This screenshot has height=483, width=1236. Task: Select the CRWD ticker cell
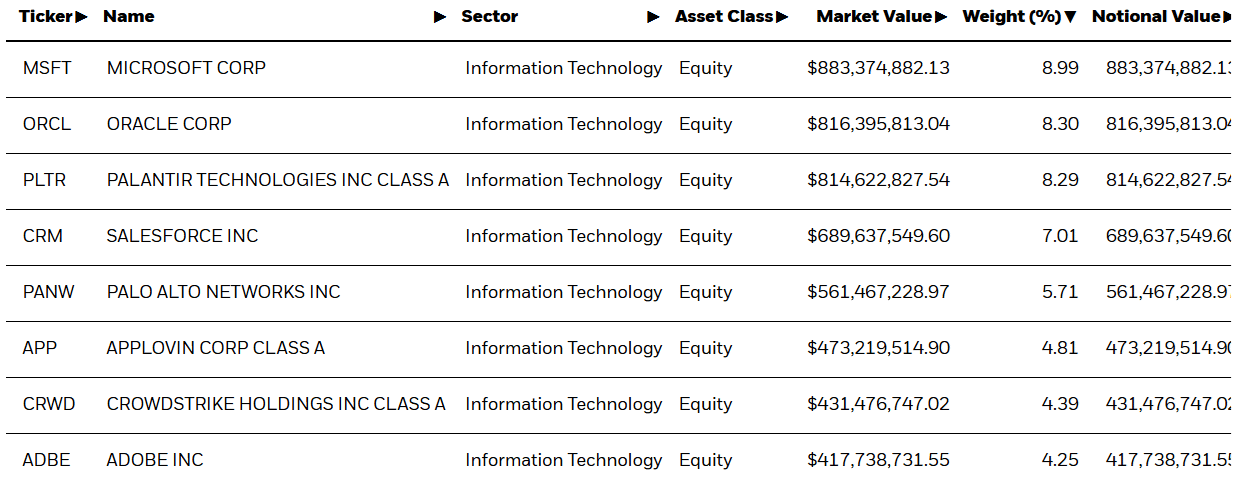tap(49, 404)
